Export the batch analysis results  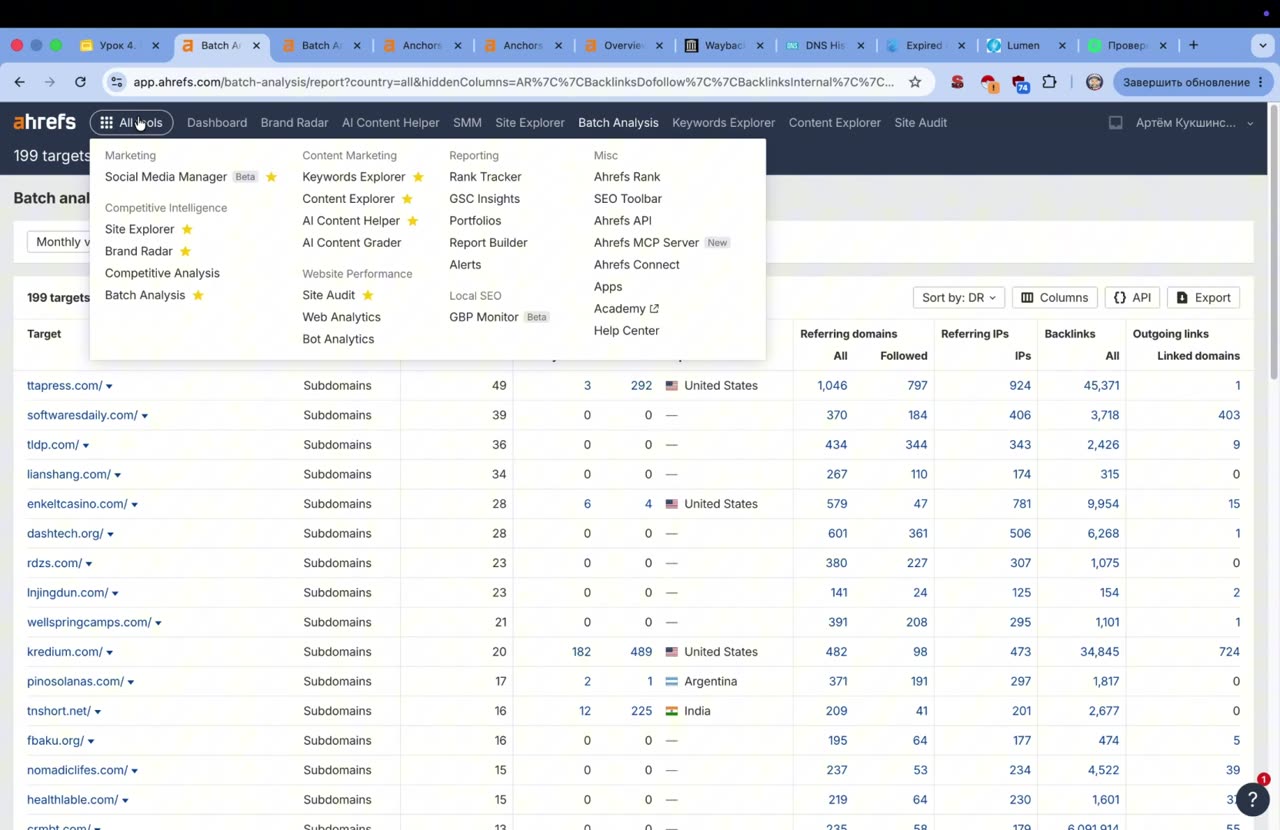pyautogui.click(x=1203, y=297)
